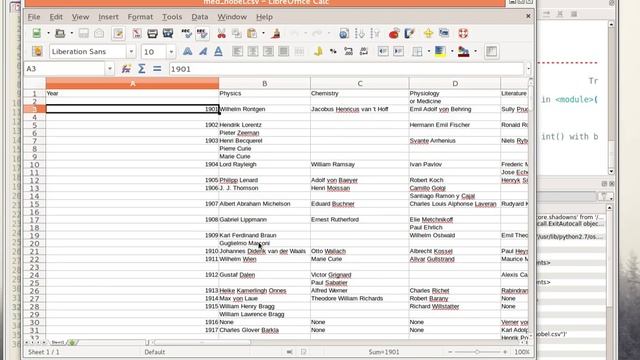Open the Data menu
Viewport: 640px width, 360px height.
coord(200,17)
